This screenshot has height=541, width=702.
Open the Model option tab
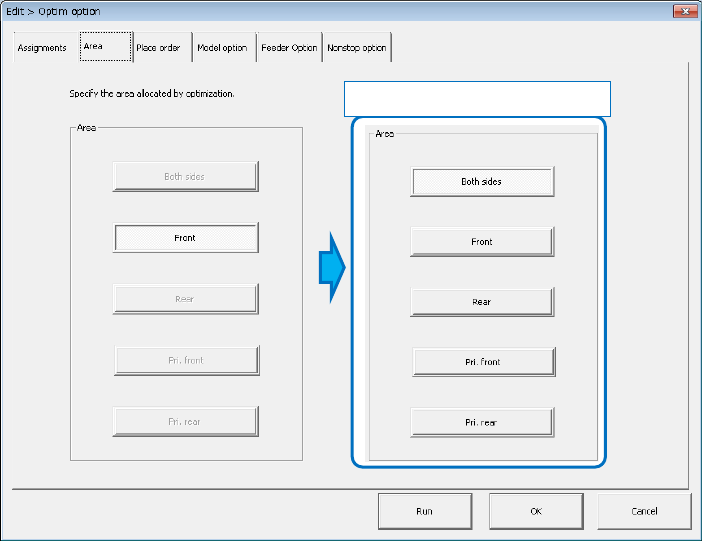point(224,47)
